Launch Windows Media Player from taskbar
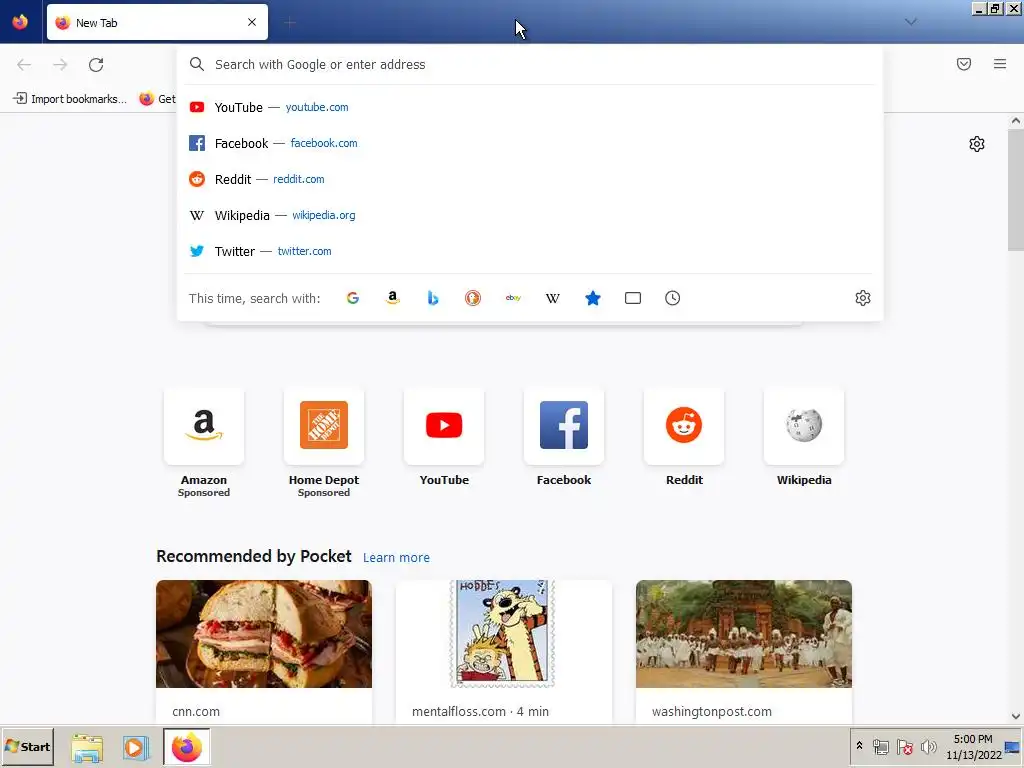 tap(136, 747)
